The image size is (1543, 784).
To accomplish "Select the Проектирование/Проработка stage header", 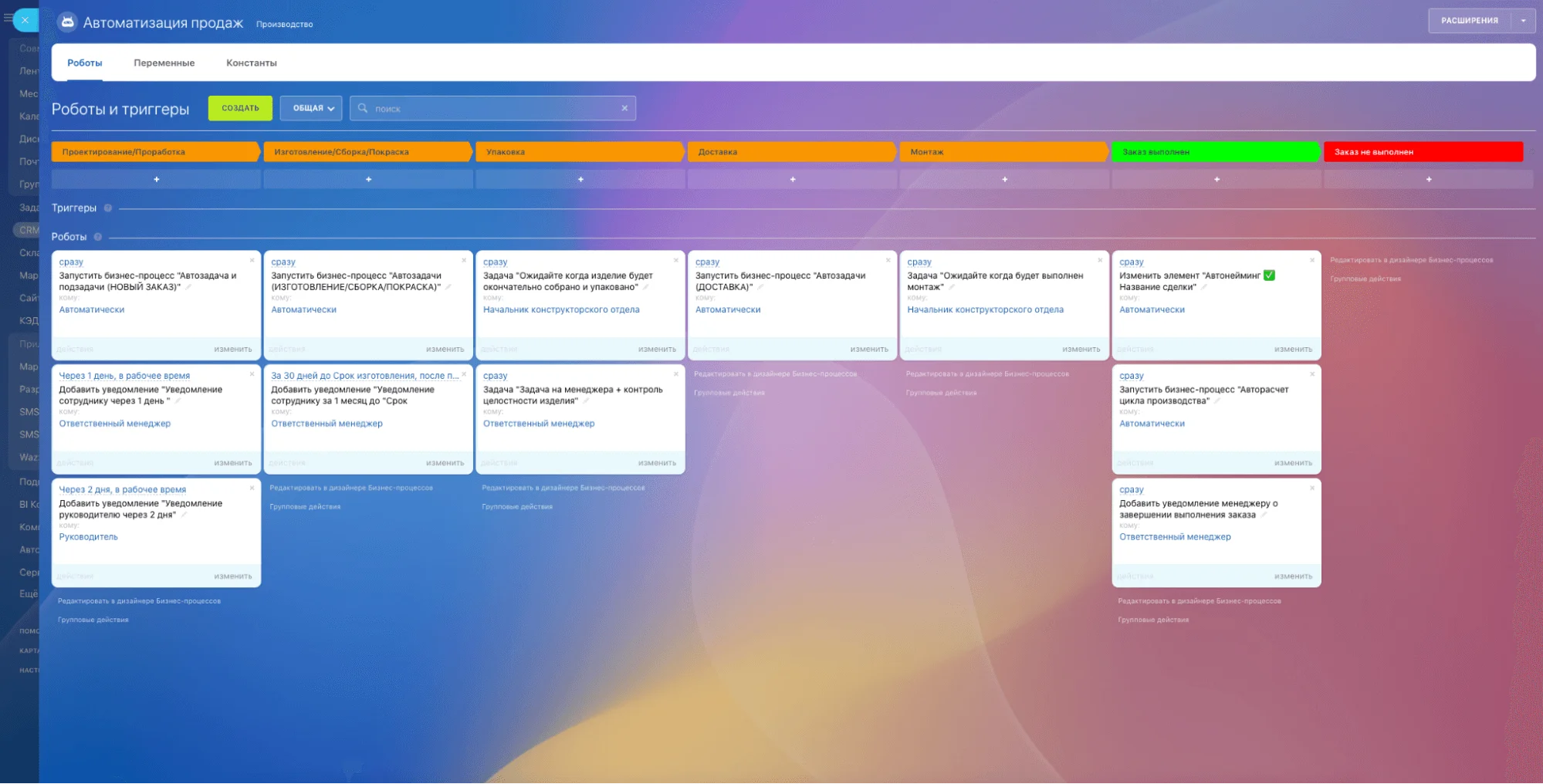I will (x=157, y=152).
